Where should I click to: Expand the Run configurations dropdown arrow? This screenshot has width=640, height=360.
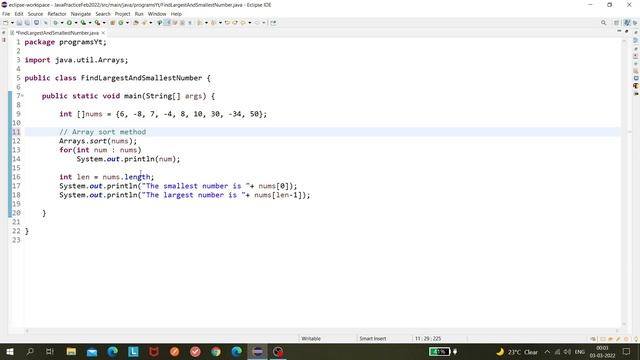[76, 23]
